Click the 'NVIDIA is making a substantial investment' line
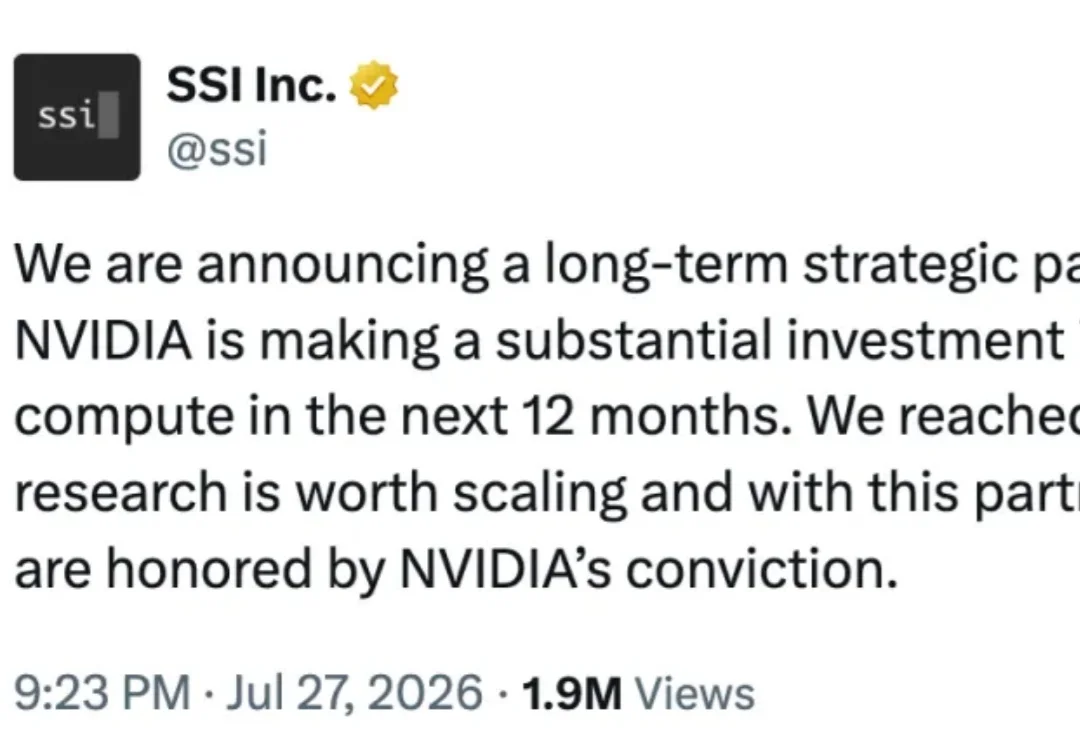This screenshot has height=744, width=1080. (x=547, y=341)
